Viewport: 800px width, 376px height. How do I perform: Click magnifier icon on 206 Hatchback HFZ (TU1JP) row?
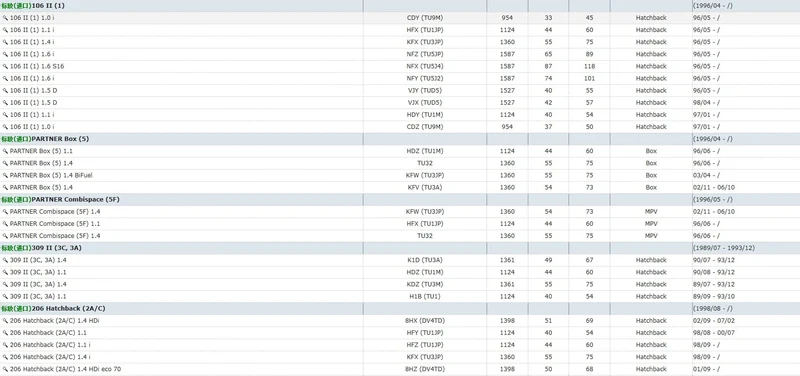[x=5, y=345]
